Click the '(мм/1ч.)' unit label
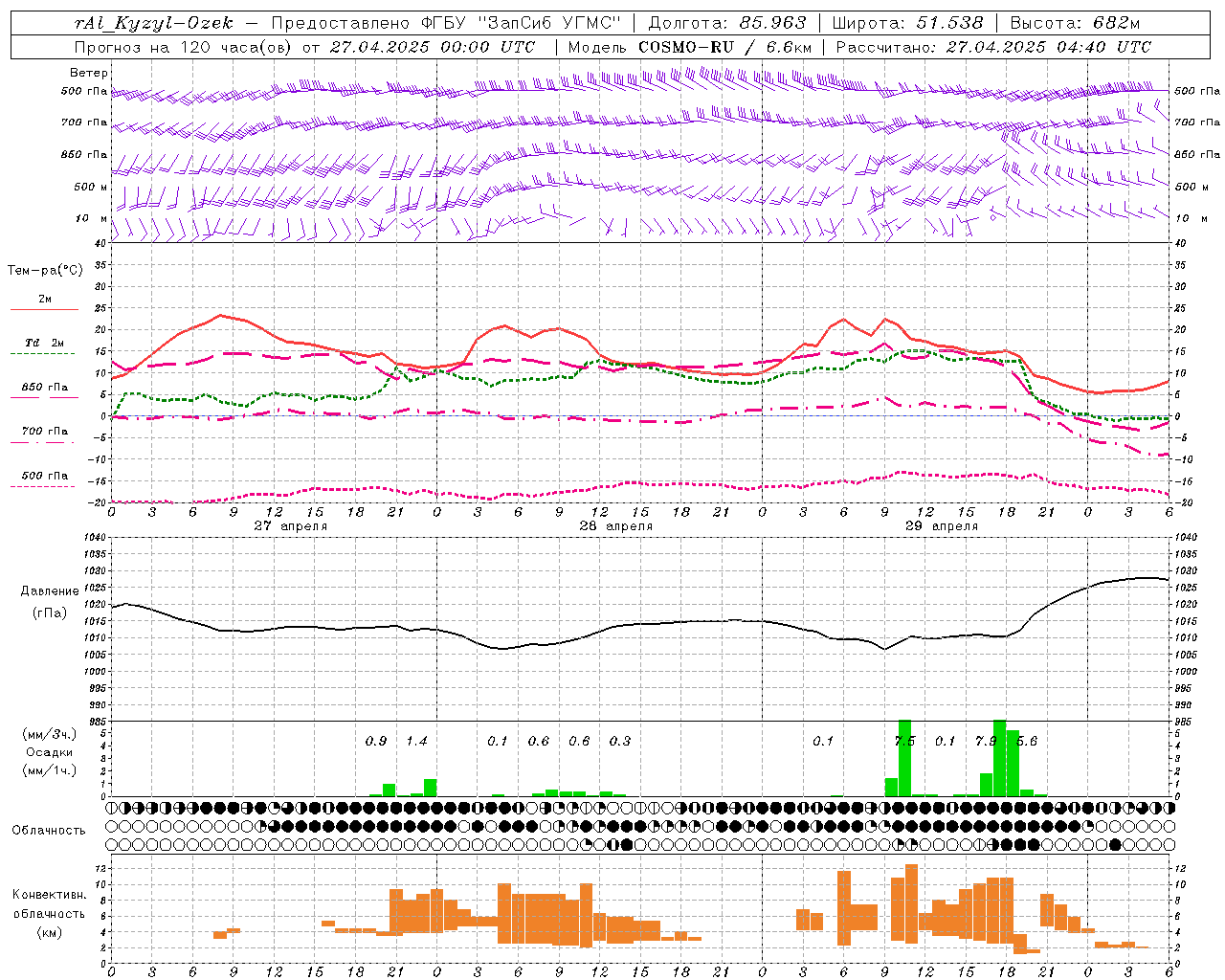The height and width of the screenshot is (980, 1225). [x=50, y=770]
